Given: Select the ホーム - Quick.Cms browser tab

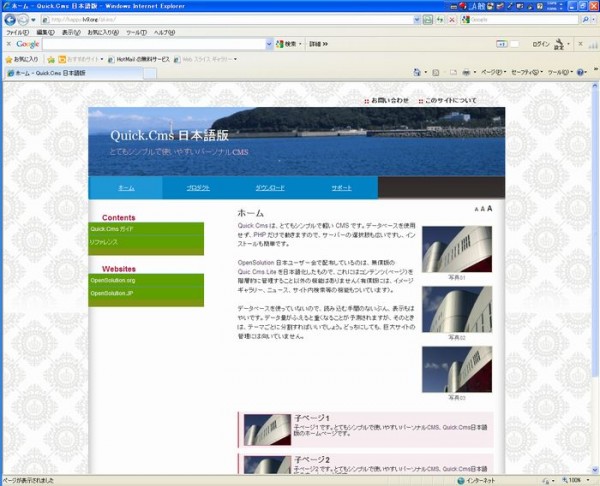Looking at the screenshot, I should pyautogui.click(x=46, y=73).
